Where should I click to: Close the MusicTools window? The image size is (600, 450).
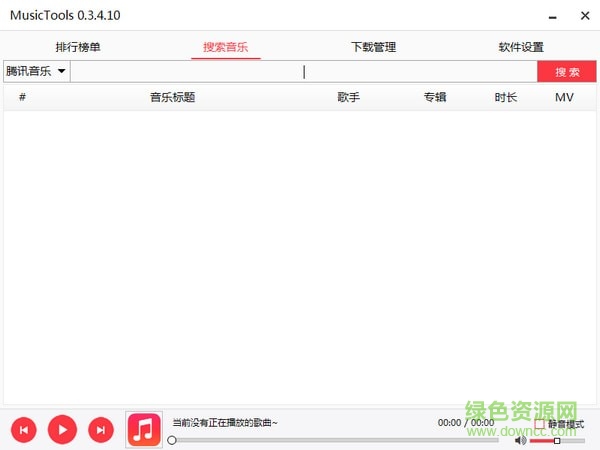pos(585,16)
